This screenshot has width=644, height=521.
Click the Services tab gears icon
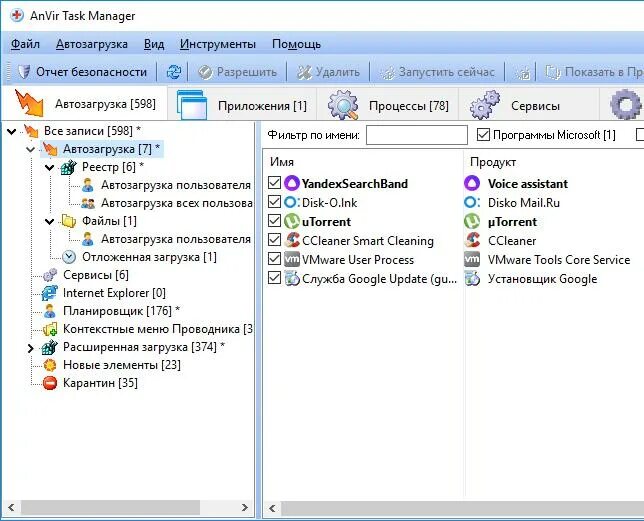tap(485, 105)
